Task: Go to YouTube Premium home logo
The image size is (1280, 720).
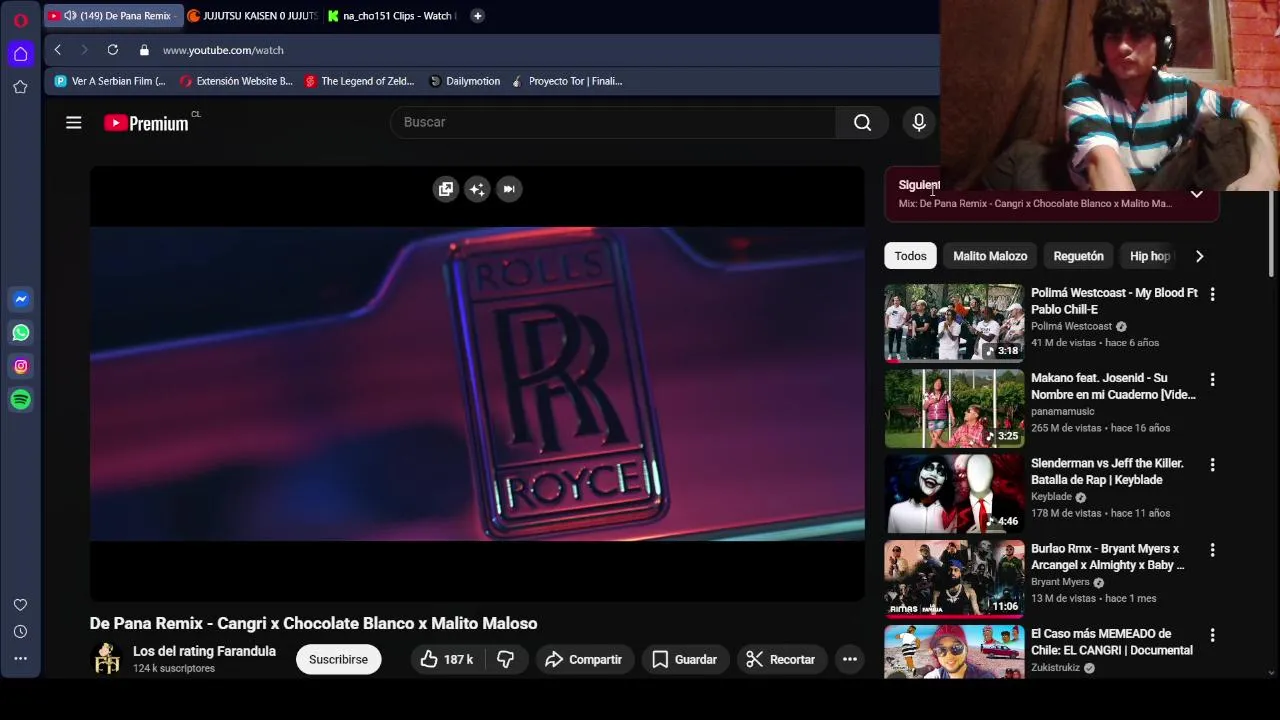Action: point(146,123)
